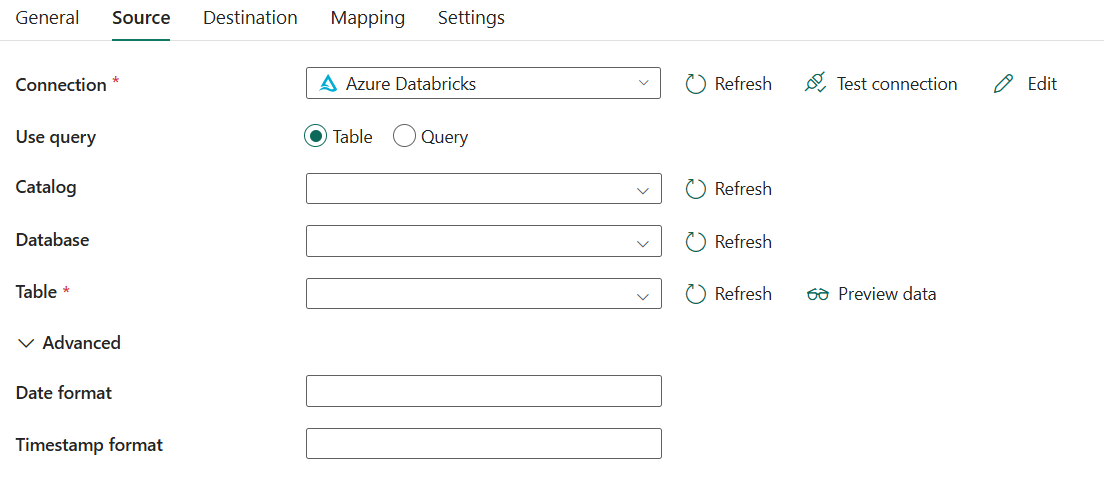Viewport: 1104px width, 499px height.
Task: Click the Refresh icon beside Catalog
Action: point(696,189)
